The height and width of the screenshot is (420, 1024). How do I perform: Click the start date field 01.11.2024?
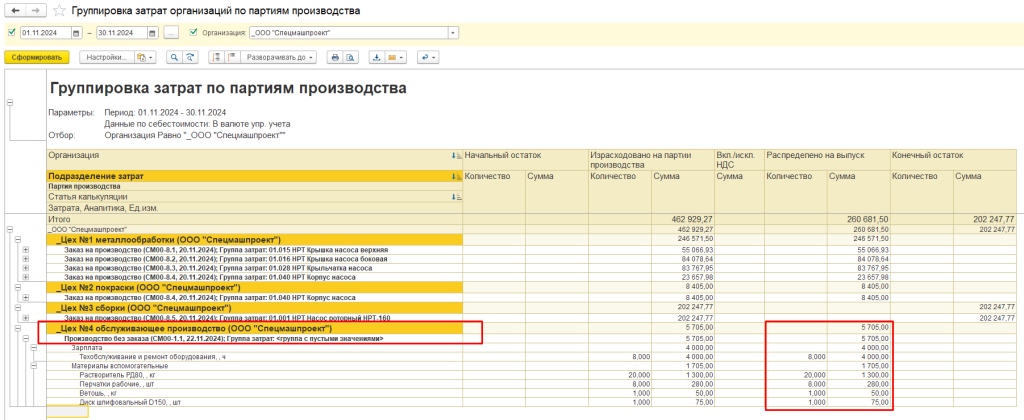click(46, 33)
